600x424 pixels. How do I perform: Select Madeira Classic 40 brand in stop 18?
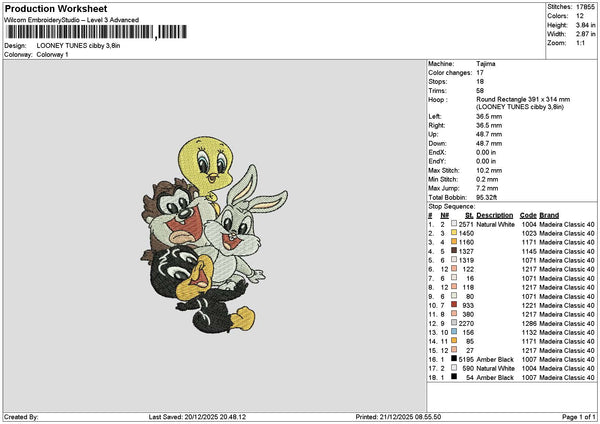point(567,377)
